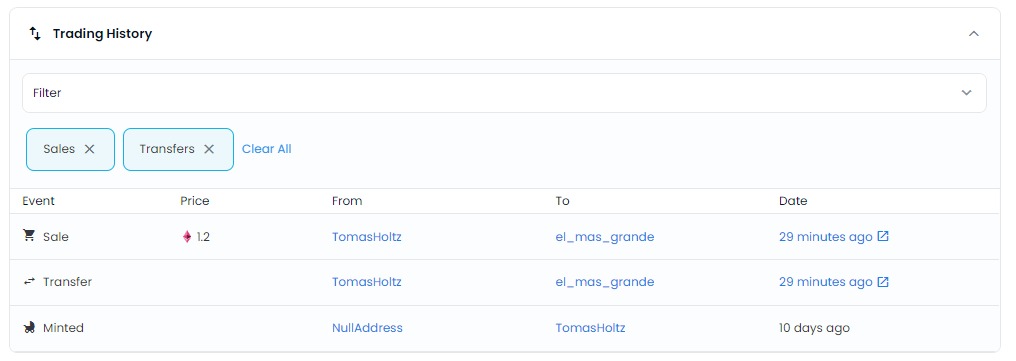1016x361 pixels.
Task: Click the Minted baby carriage icon
Action: click(29, 327)
